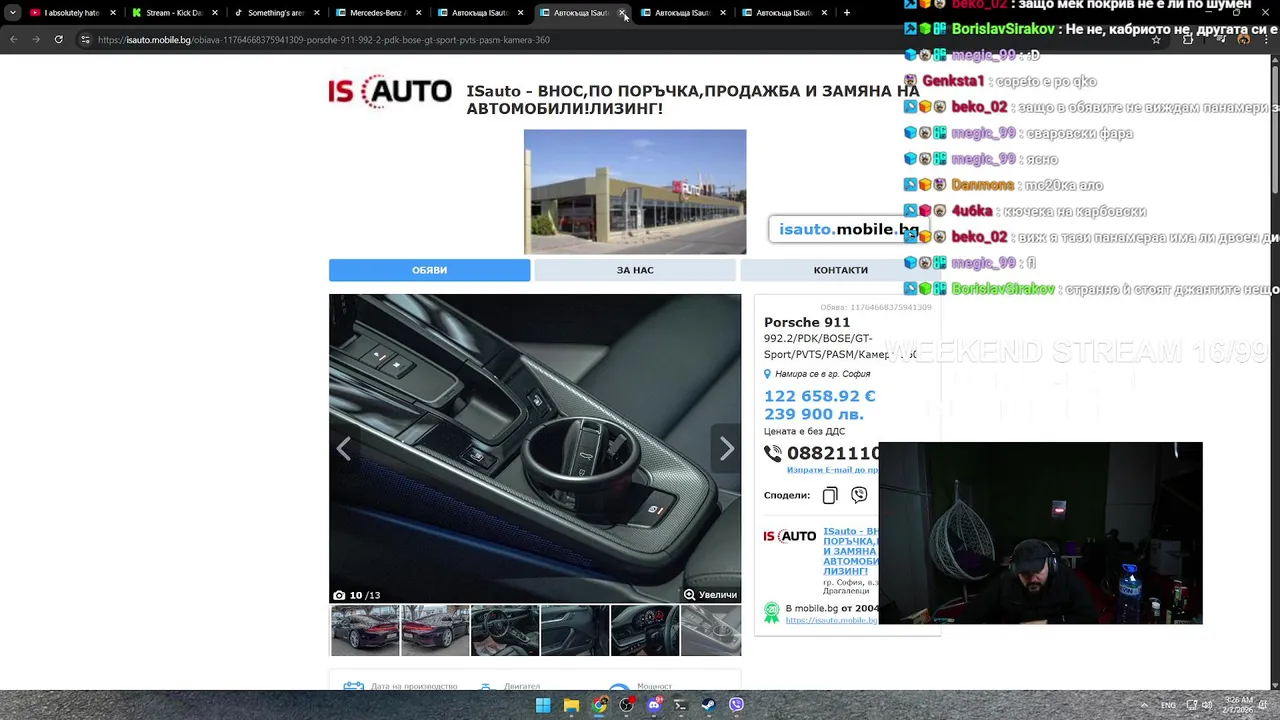Close the YouTube "I absolutely hate" tab
The image size is (1280, 720).
[x=112, y=13]
